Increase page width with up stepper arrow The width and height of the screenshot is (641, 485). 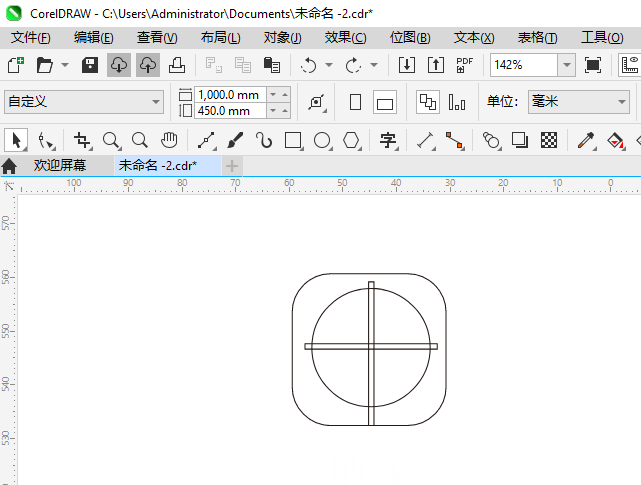click(285, 95)
